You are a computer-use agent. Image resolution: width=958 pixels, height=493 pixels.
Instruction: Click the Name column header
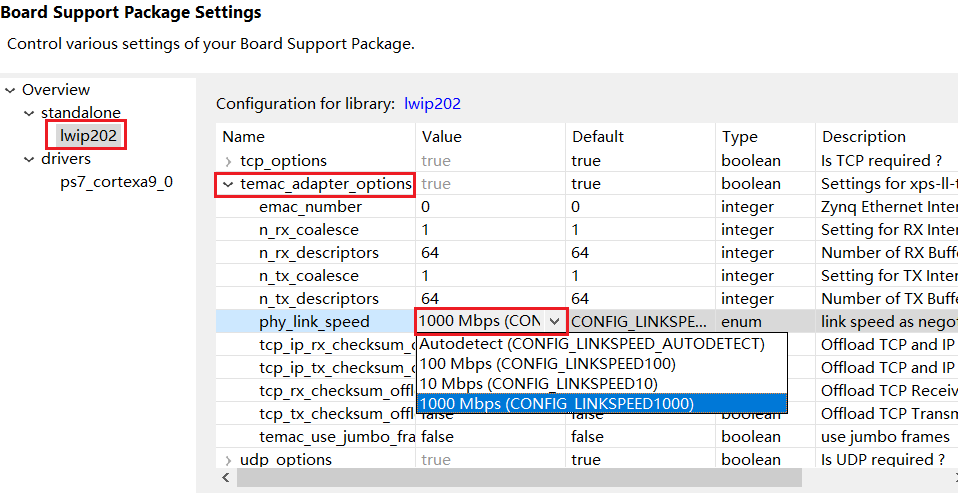[x=243, y=137]
